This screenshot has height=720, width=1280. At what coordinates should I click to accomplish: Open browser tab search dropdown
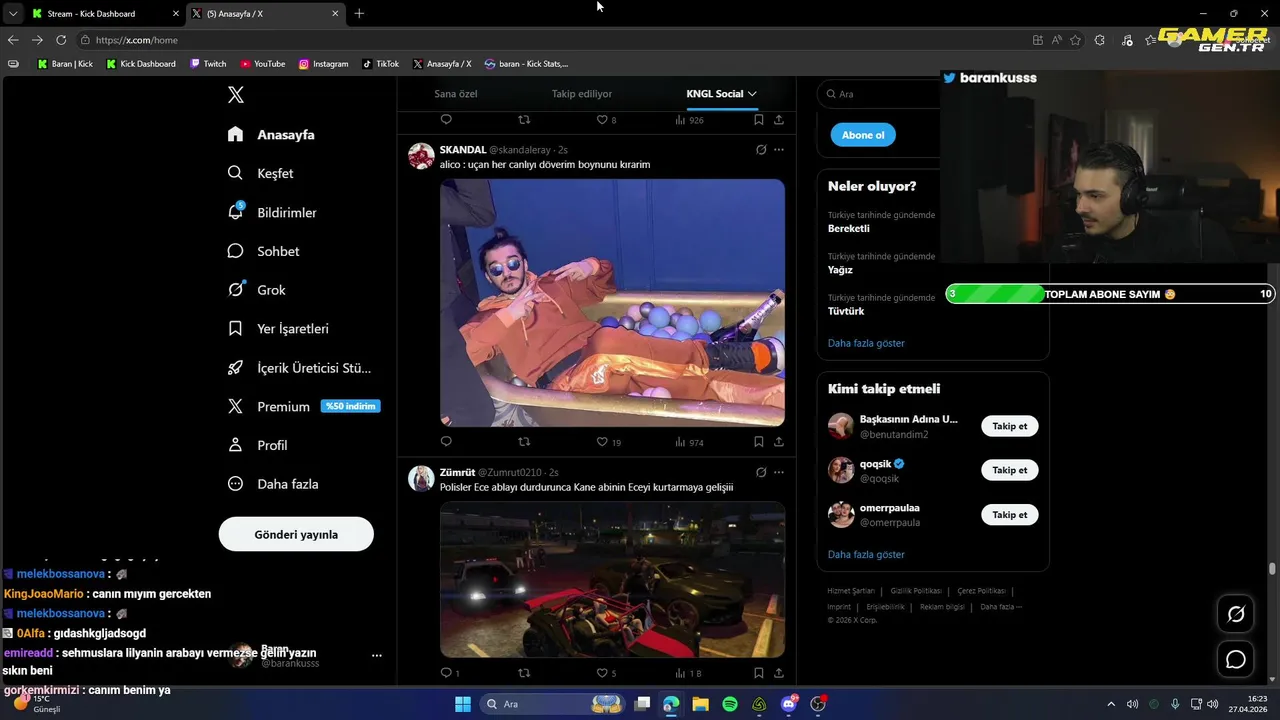click(x=12, y=14)
